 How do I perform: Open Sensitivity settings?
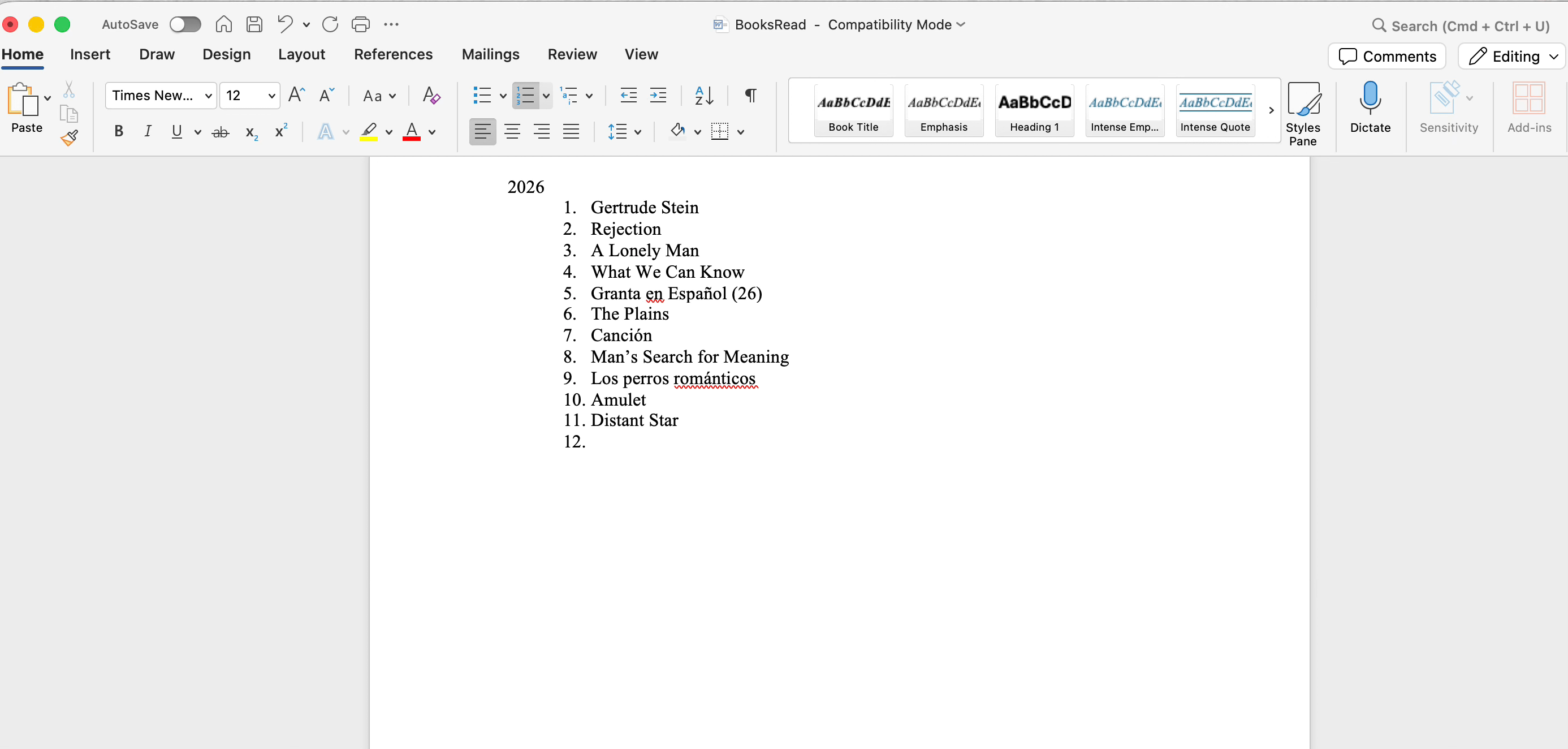click(1448, 107)
